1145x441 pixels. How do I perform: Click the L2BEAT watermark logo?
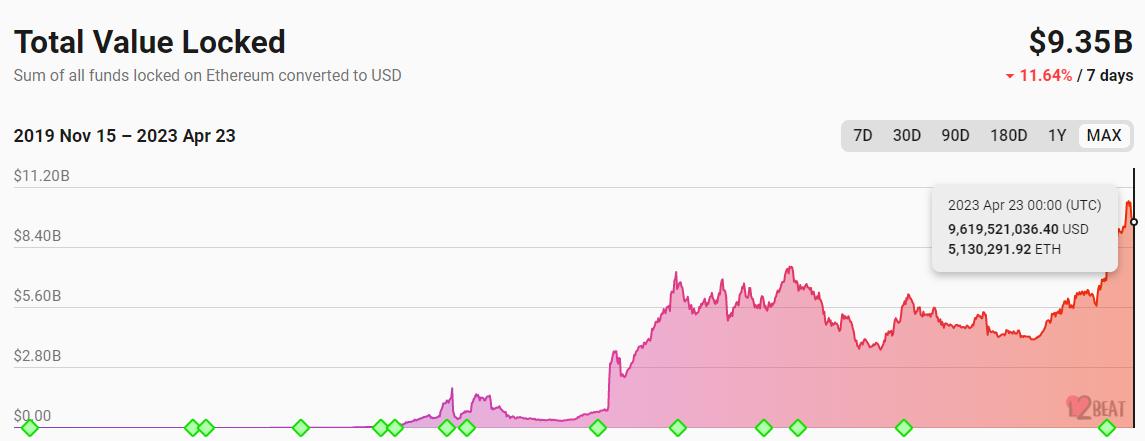point(1095,407)
